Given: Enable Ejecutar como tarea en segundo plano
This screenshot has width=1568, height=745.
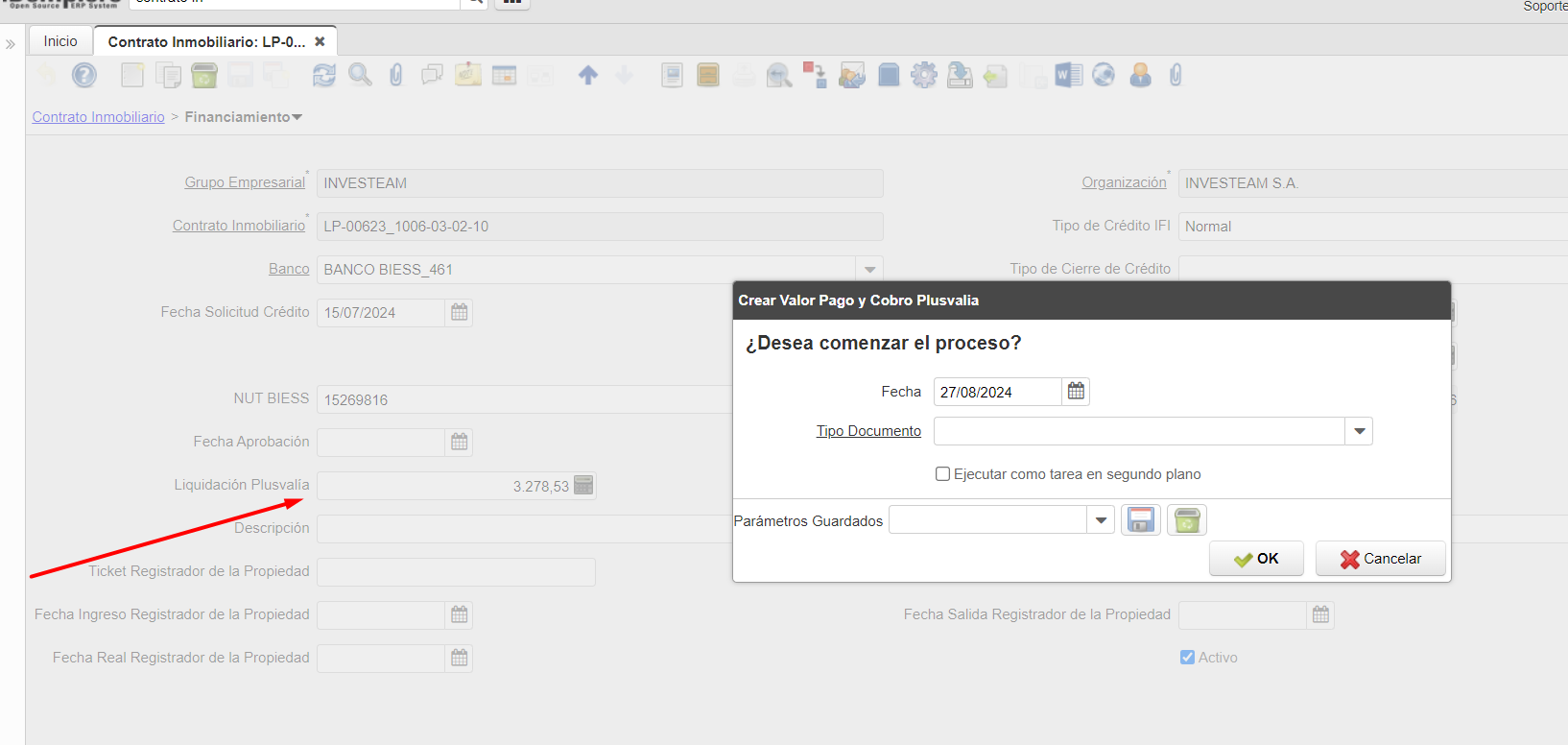Looking at the screenshot, I should [x=943, y=474].
